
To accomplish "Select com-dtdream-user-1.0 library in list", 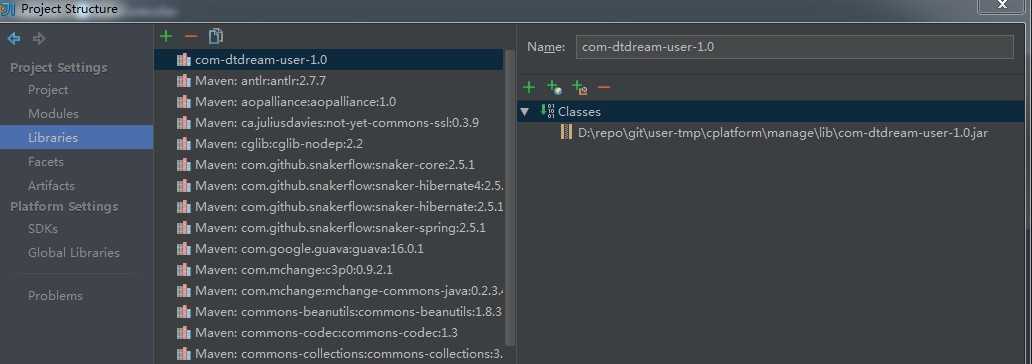I will tap(329, 59).
